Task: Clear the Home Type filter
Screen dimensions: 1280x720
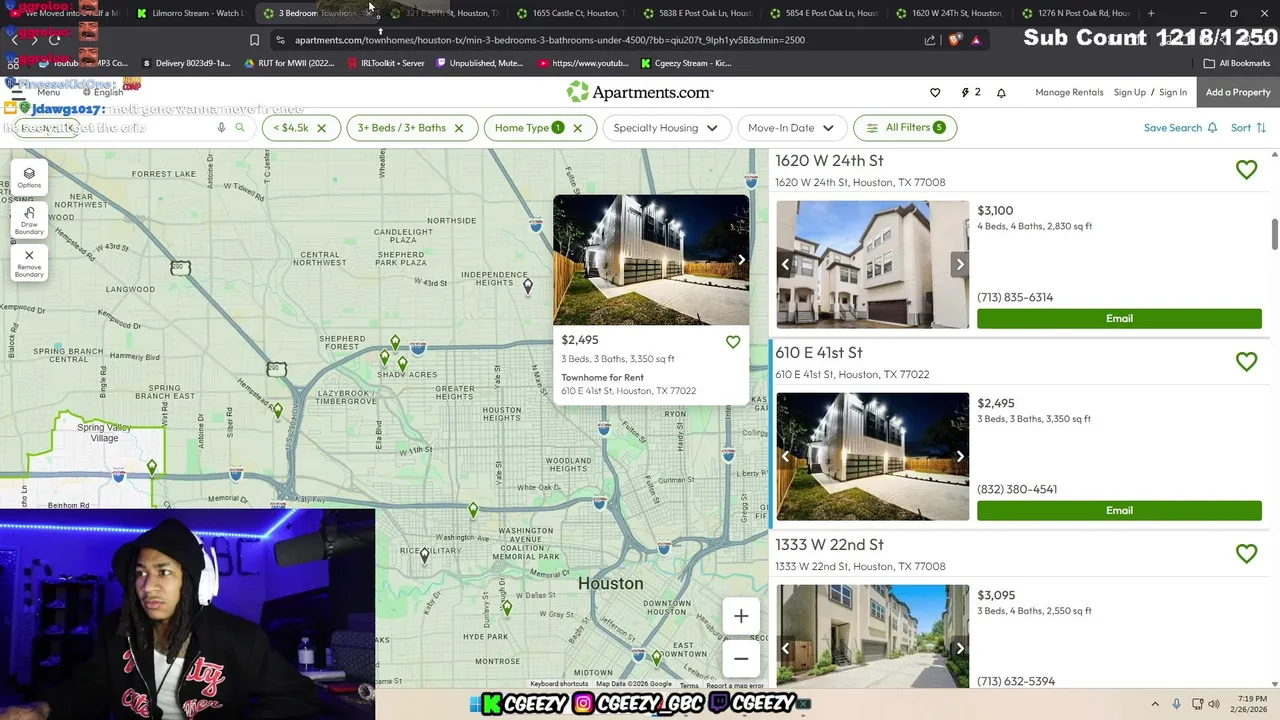Action: (x=578, y=128)
